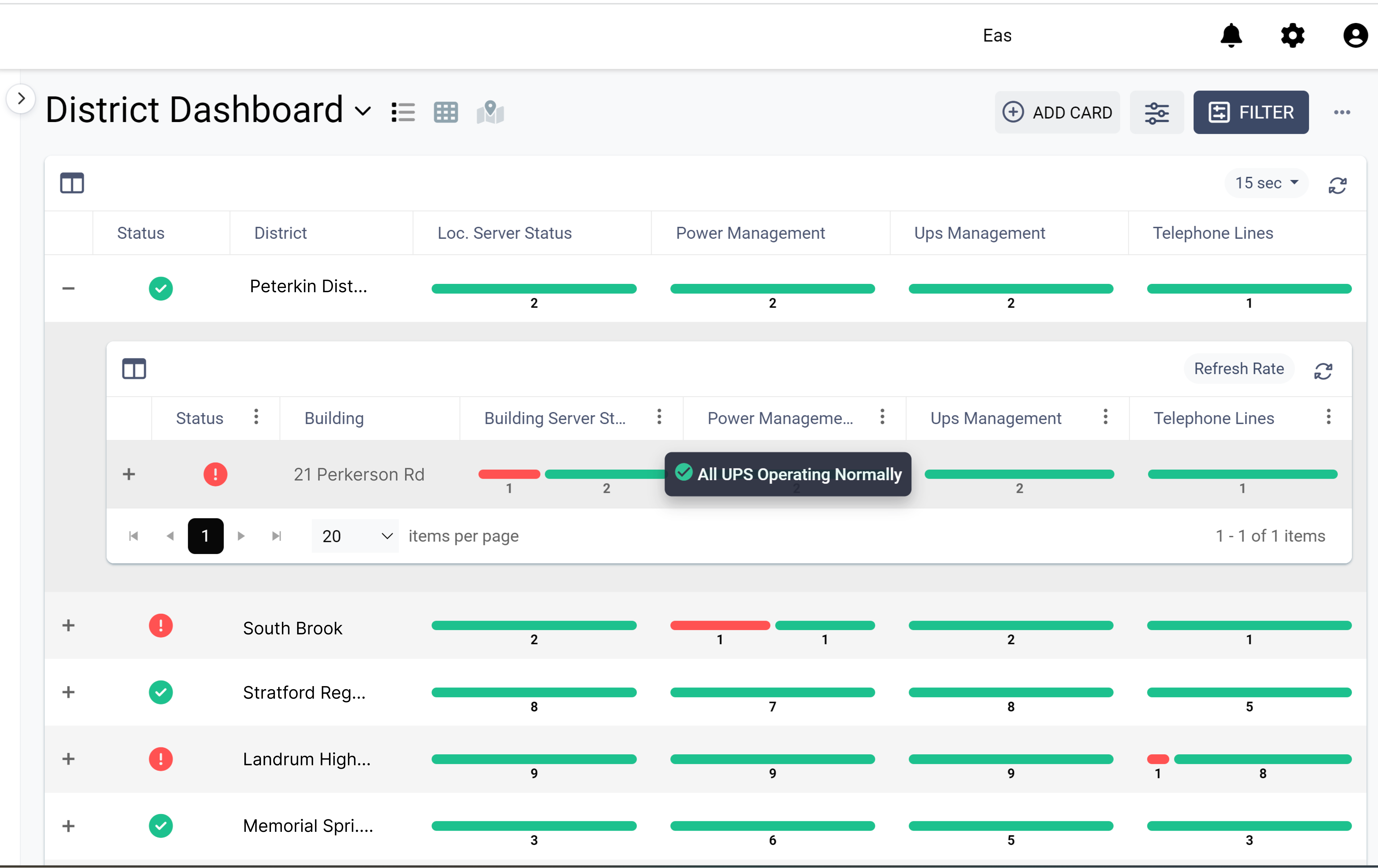Click the refresh icon beside Refresh Rate
1378x868 pixels.
[x=1324, y=371]
